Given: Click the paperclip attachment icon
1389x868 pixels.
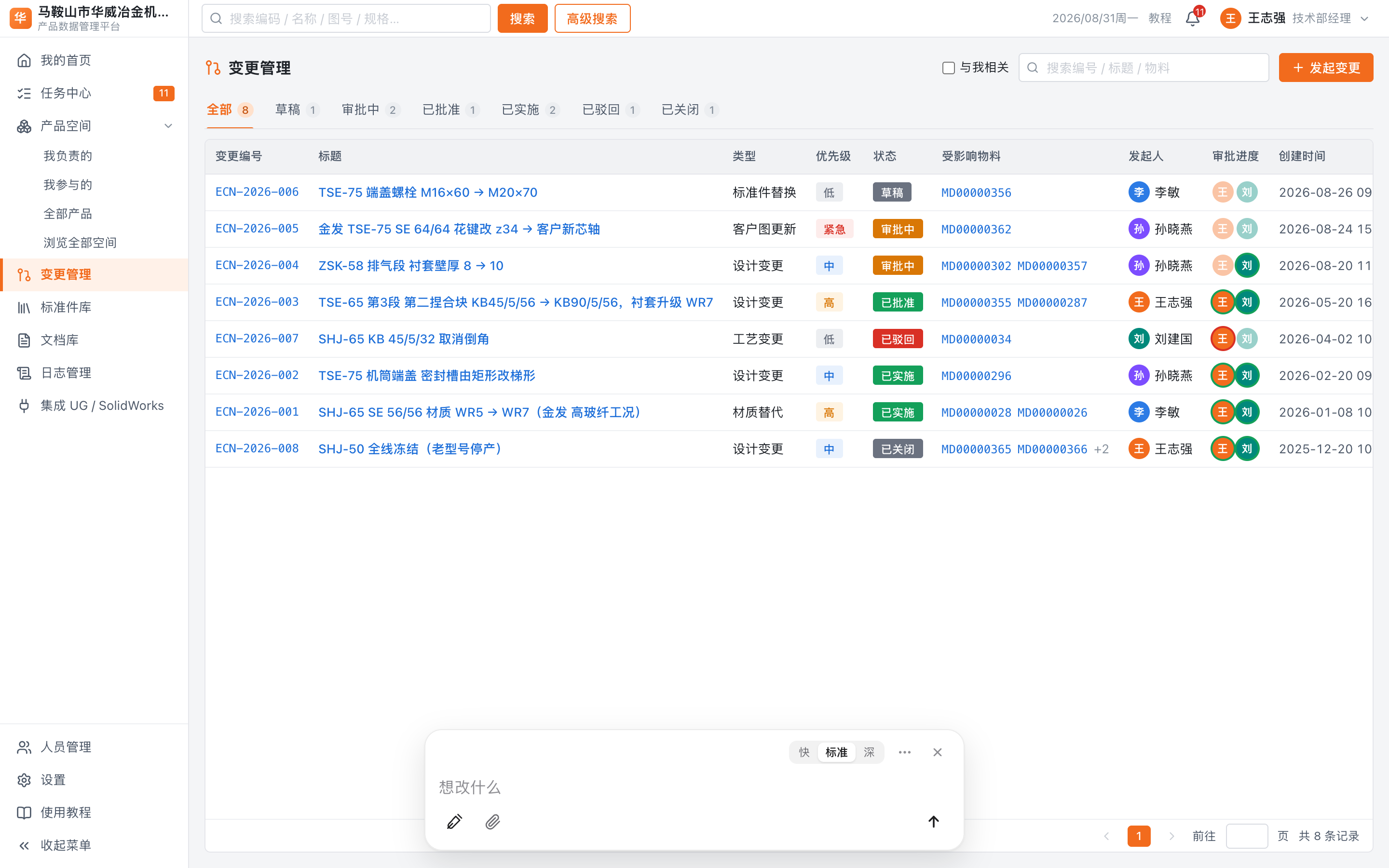Looking at the screenshot, I should [x=492, y=822].
